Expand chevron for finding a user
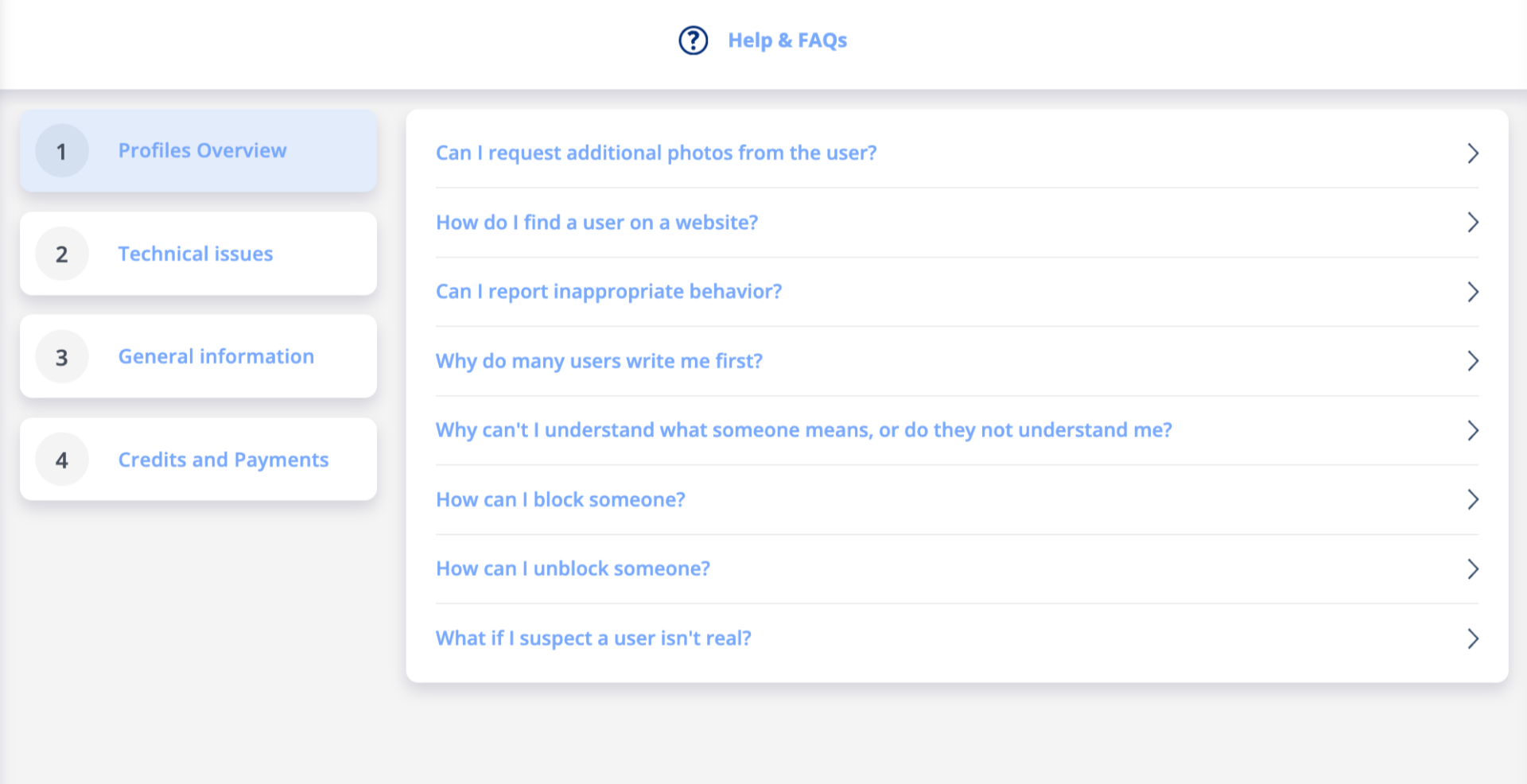Screen dimensions: 1527x784 (1472, 223)
